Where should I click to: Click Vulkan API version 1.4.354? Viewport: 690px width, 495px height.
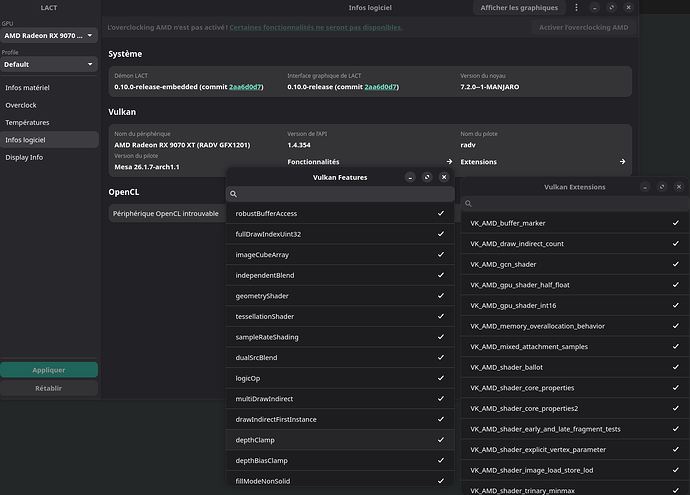click(x=299, y=145)
